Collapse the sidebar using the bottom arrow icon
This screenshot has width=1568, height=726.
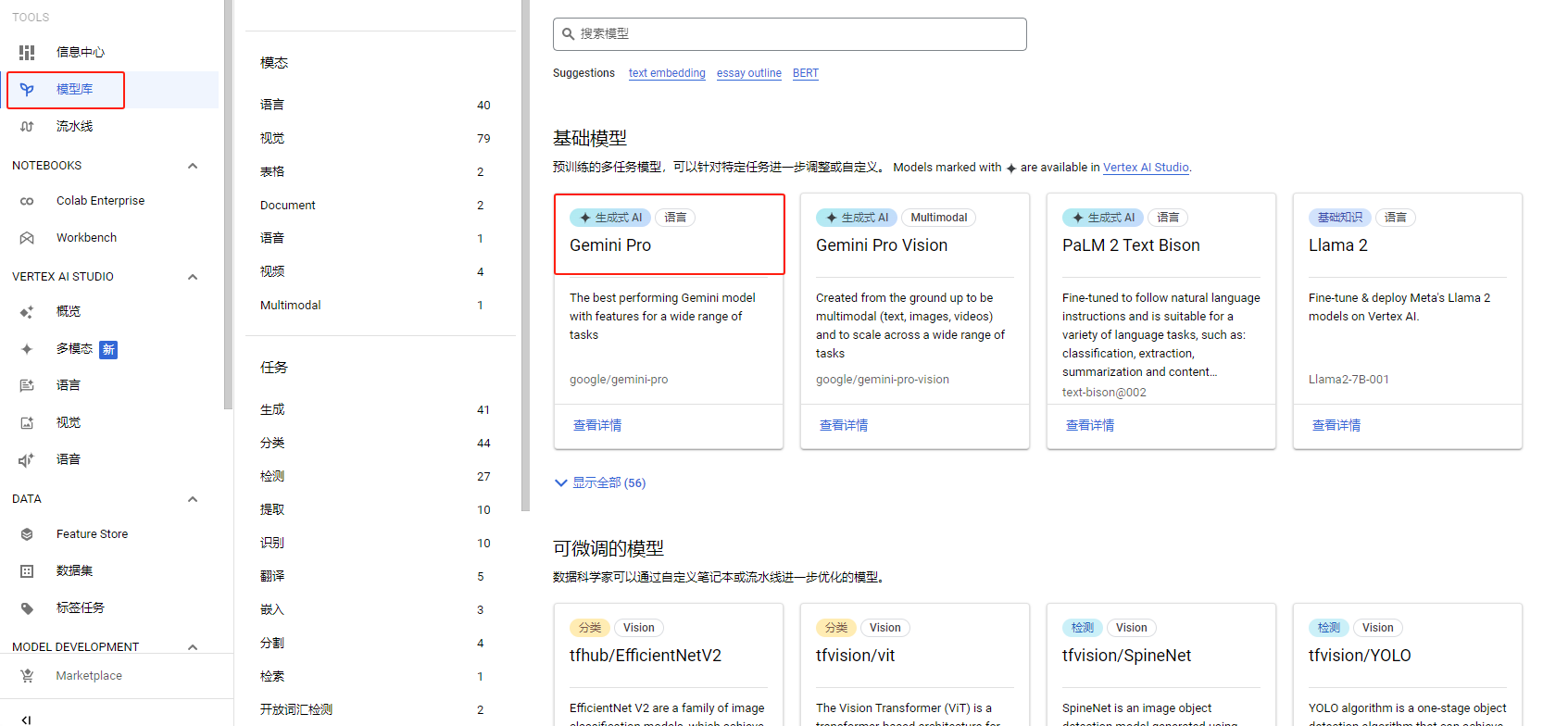(26, 719)
